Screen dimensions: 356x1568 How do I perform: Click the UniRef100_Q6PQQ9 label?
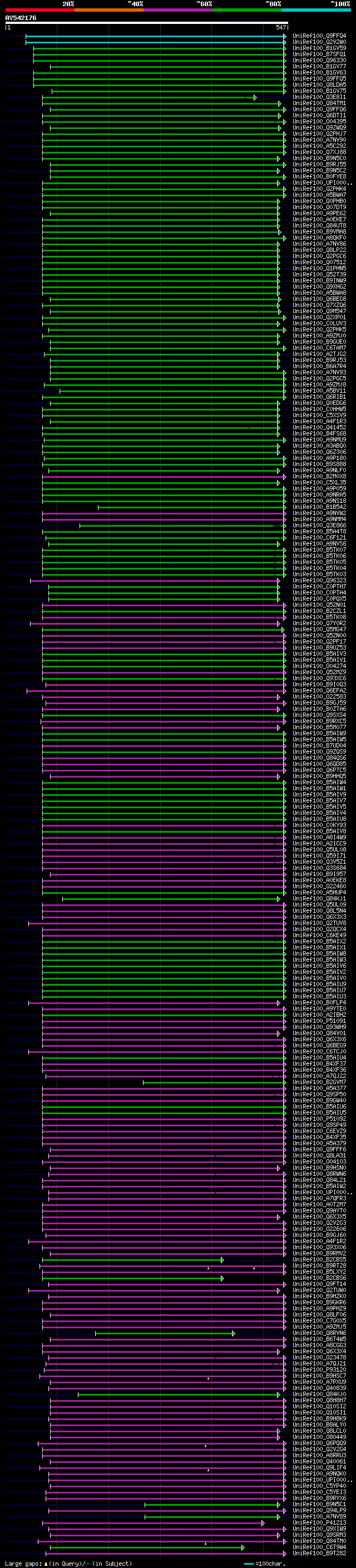tap(319, 1444)
